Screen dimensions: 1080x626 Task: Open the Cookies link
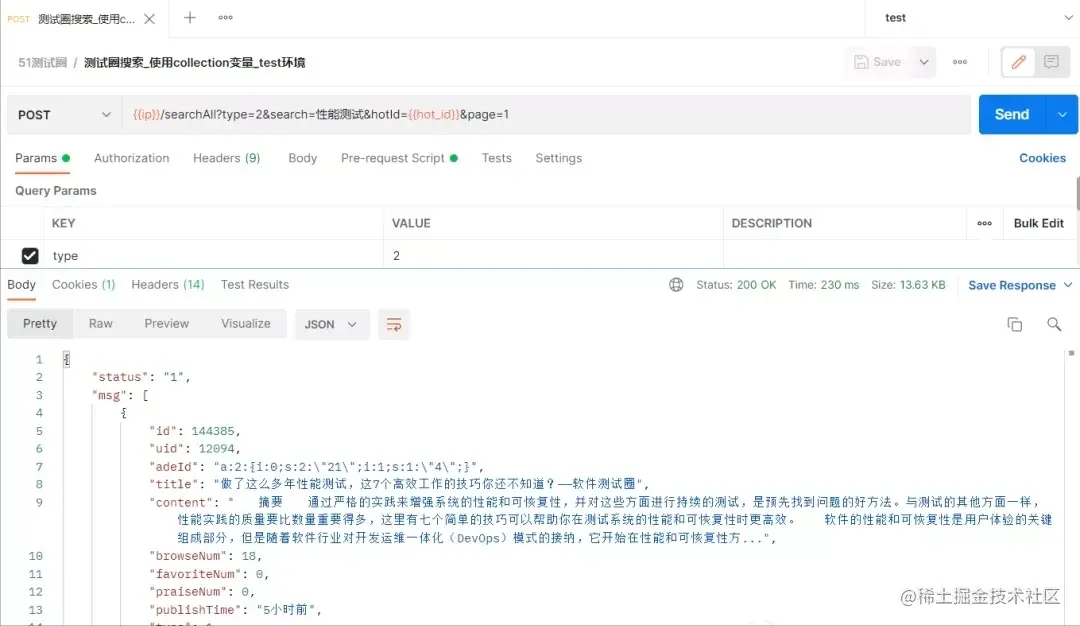coord(1042,158)
